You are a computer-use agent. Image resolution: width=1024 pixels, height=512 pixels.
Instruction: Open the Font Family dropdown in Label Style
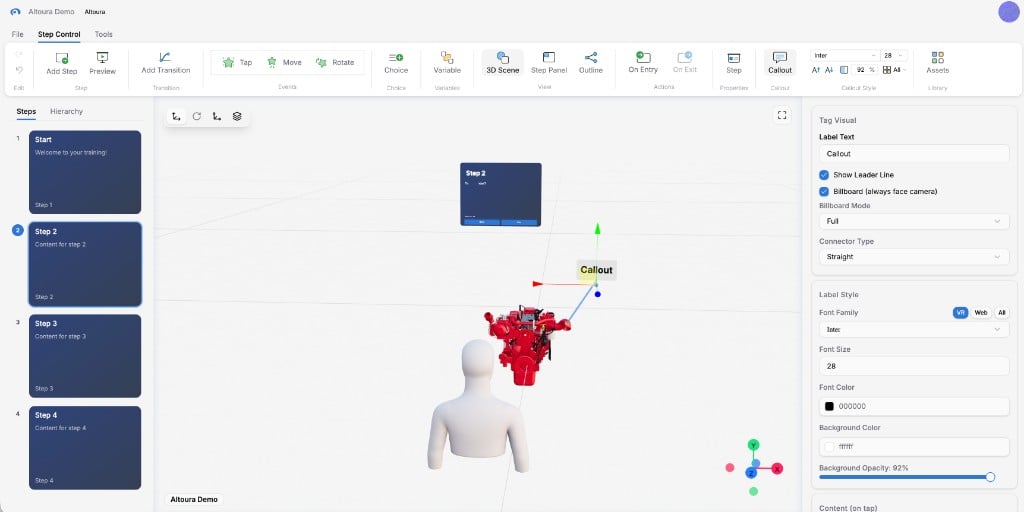pos(914,330)
